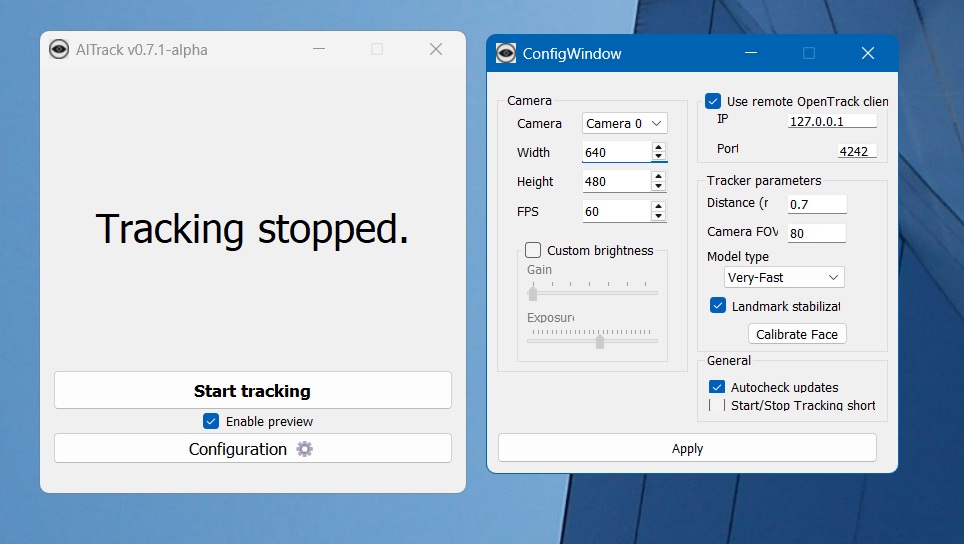Increase FPS with the up arrow
This screenshot has height=544, width=964.
(658, 207)
